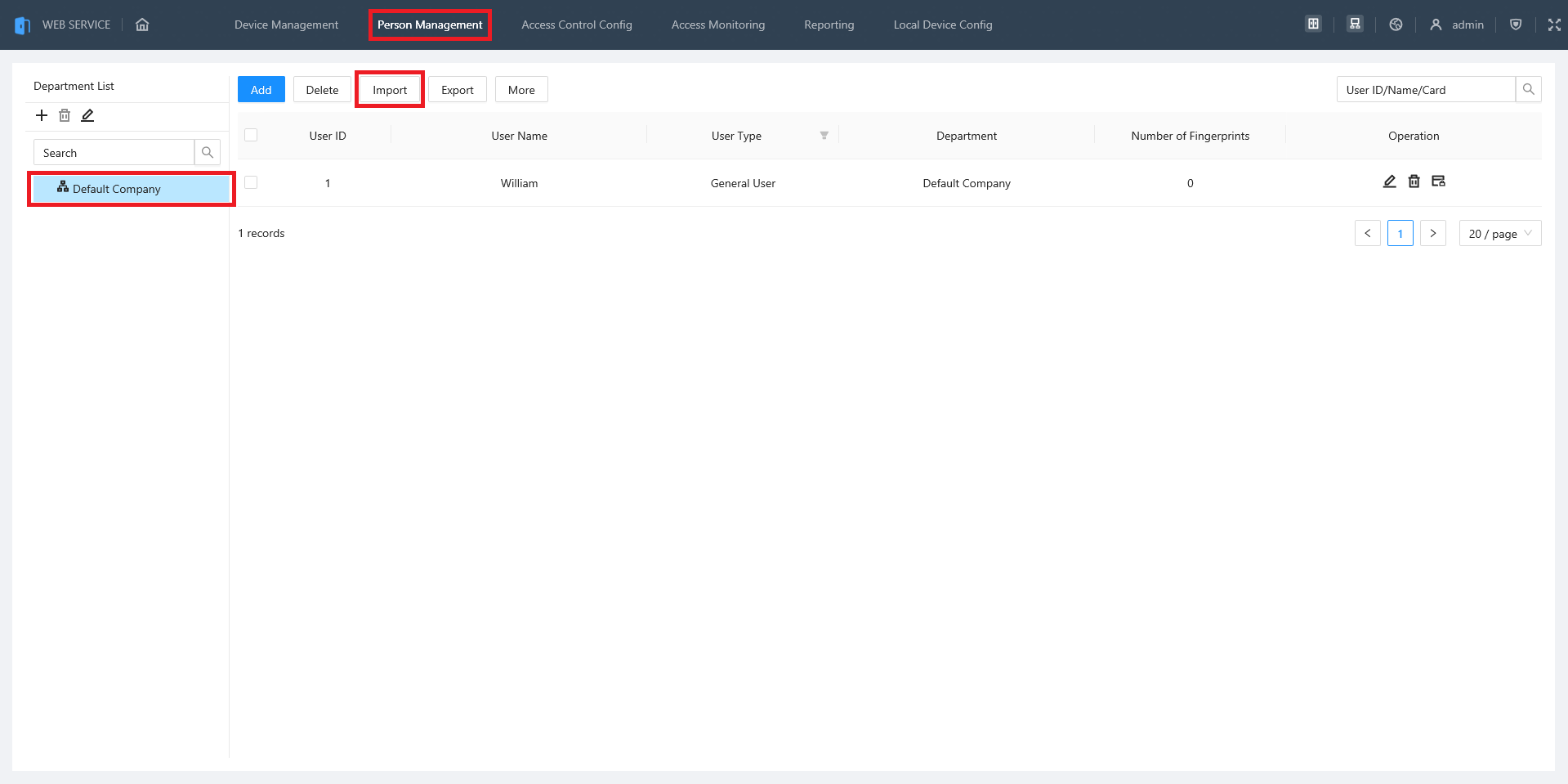Click the admin user icon
1568x784 pixels.
point(1436,25)
